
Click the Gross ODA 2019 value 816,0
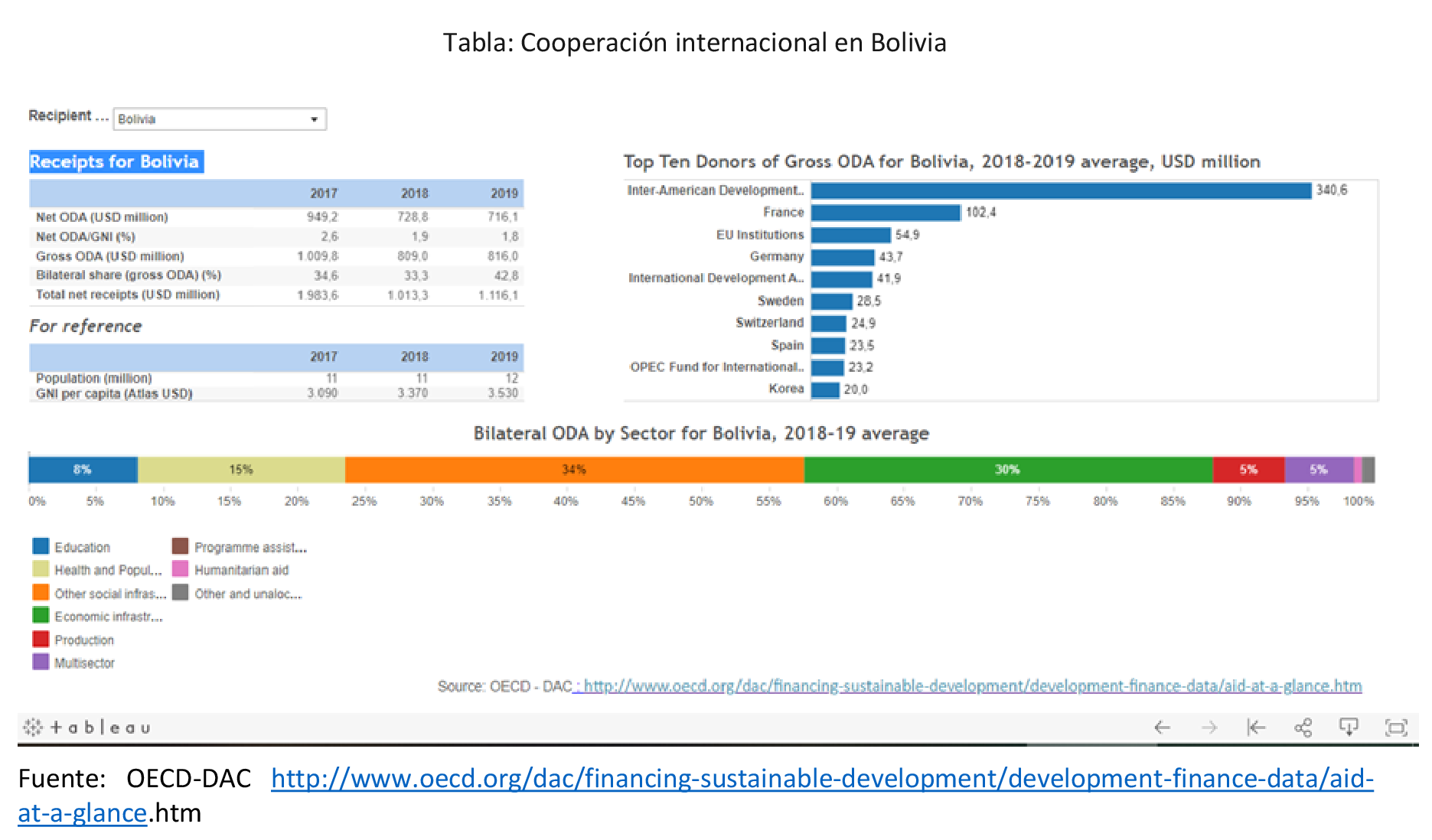503,256
